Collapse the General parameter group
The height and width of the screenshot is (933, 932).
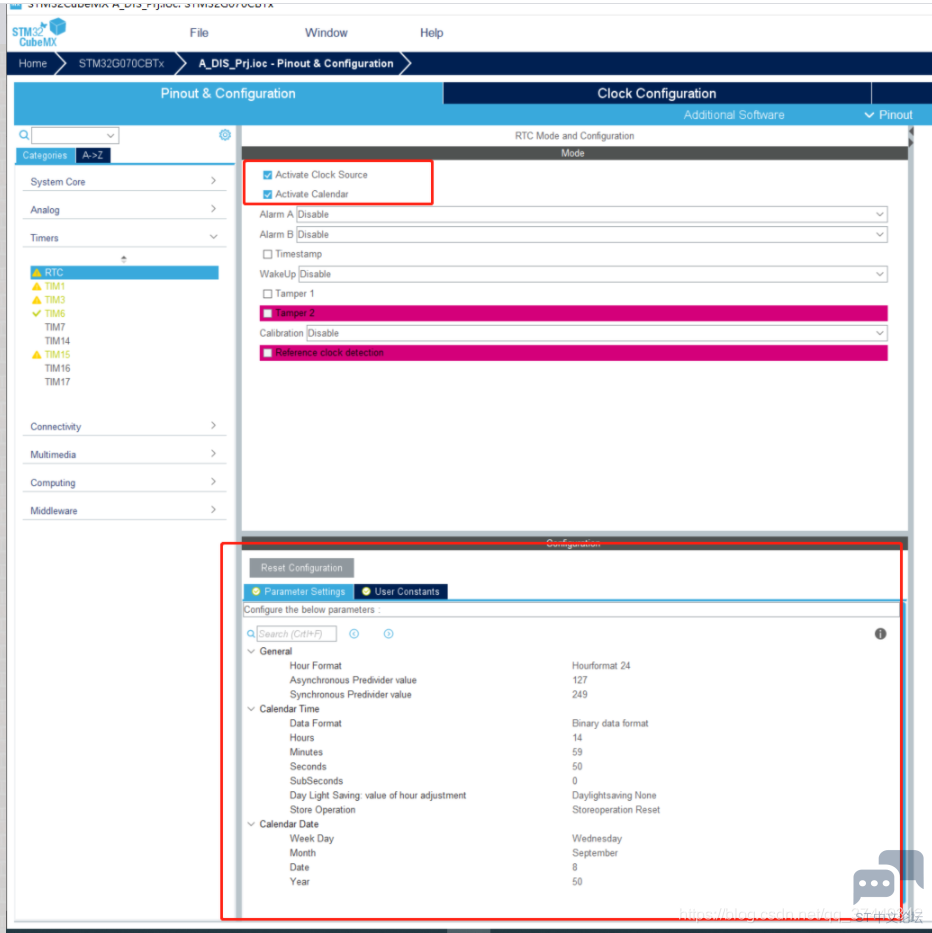(x=251, y=652)
